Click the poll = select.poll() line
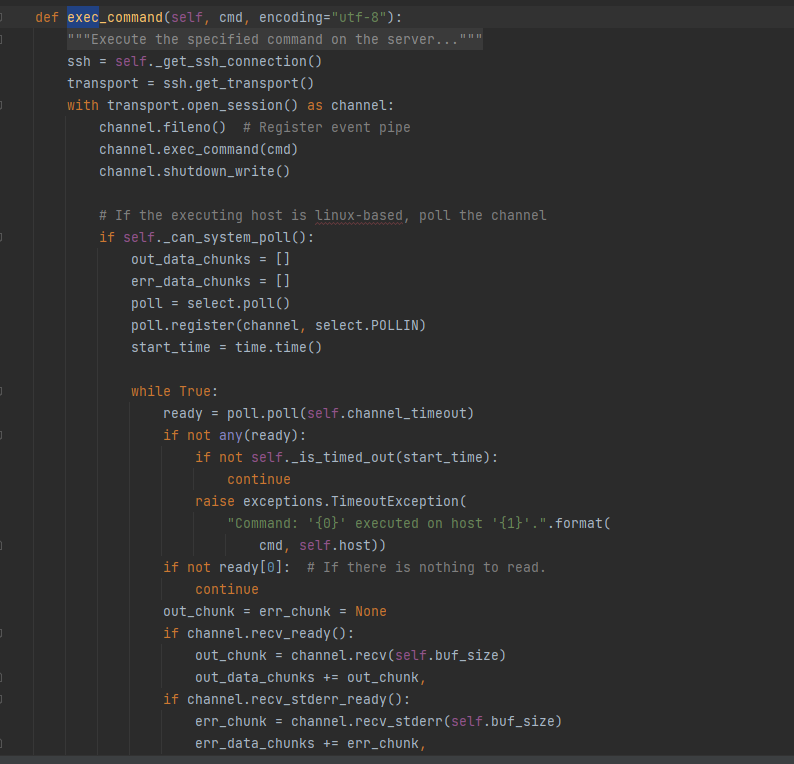 pyautogui.click(x=211, y=304)
